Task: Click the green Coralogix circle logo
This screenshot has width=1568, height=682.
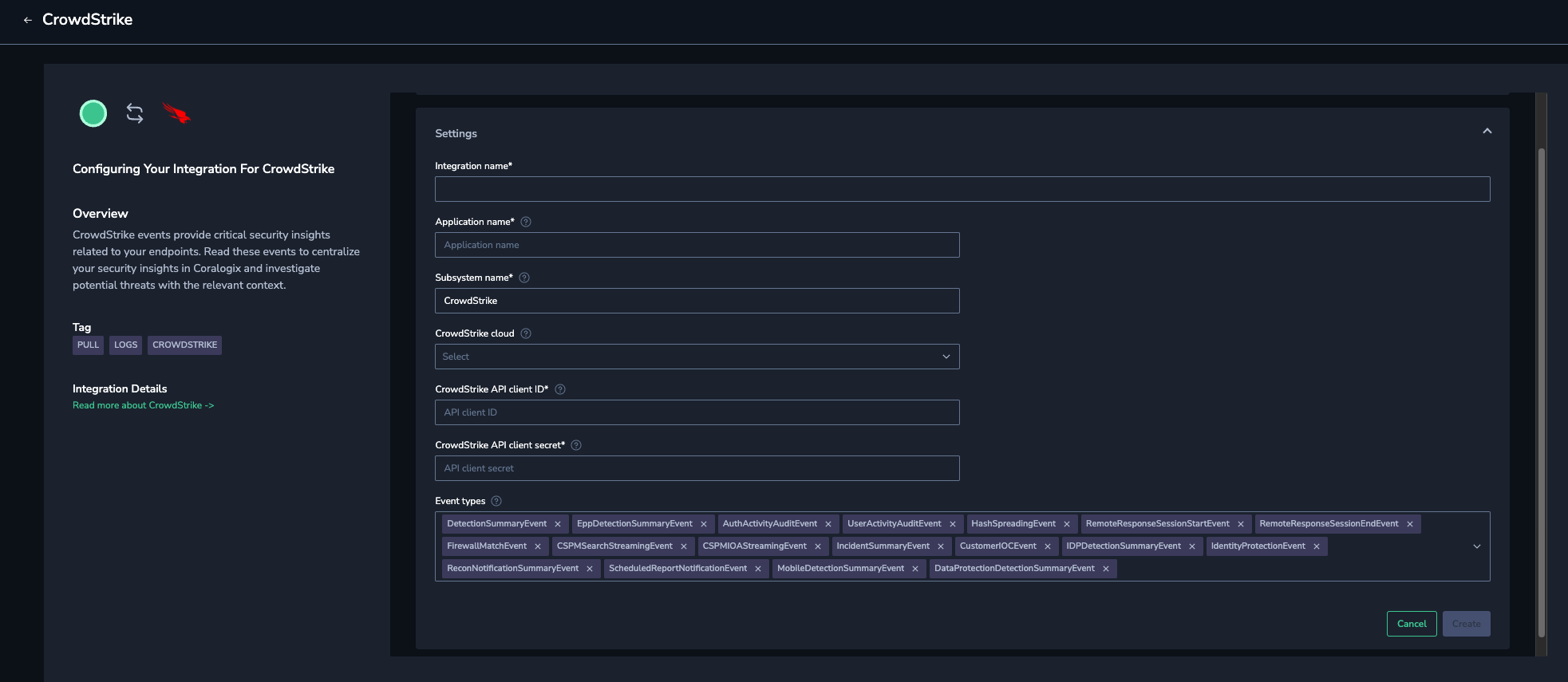Action: tap(93, 113)
